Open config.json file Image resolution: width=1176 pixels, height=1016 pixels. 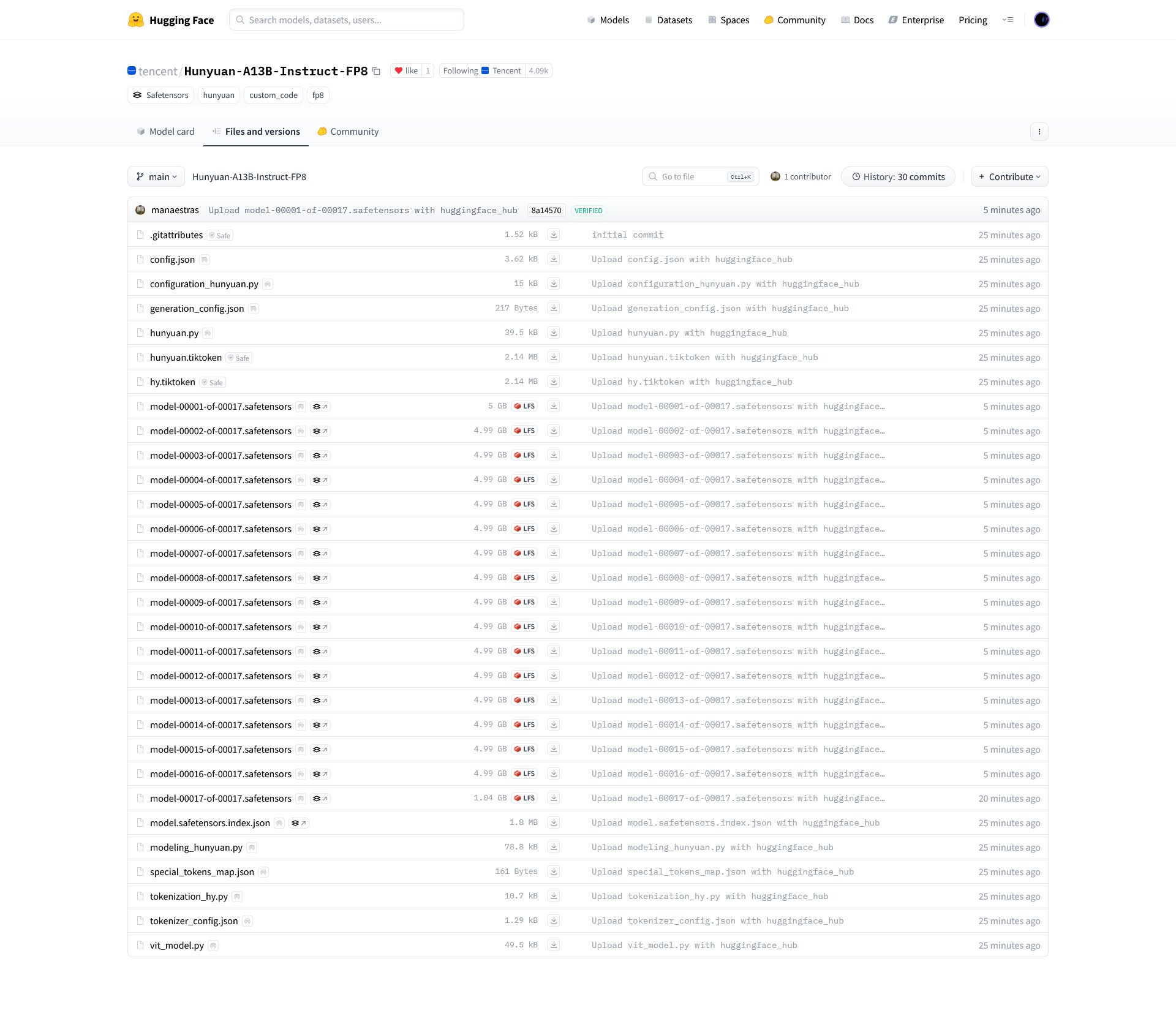(172, 260)
